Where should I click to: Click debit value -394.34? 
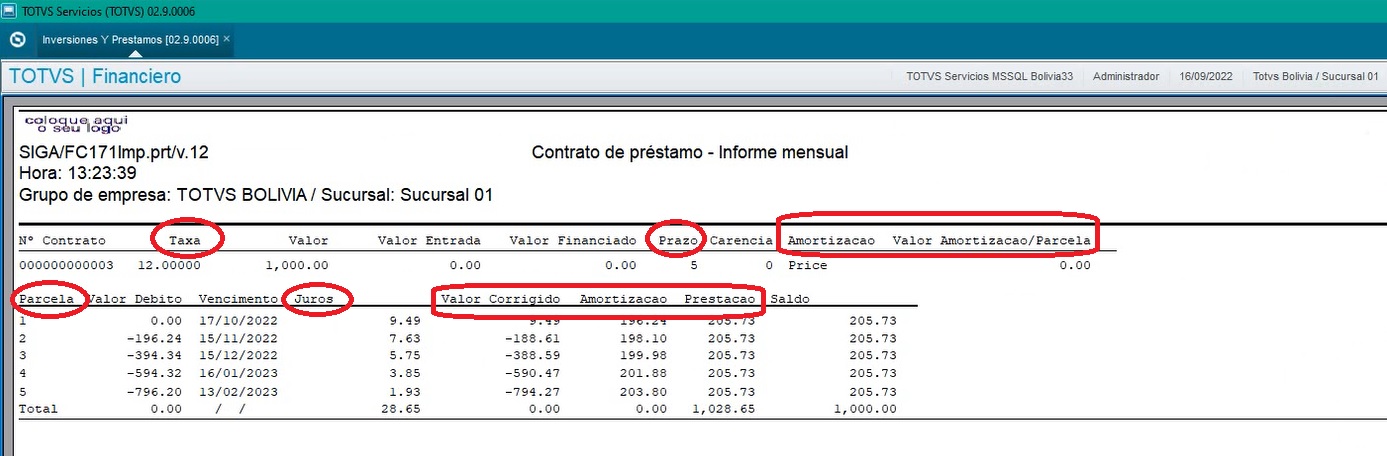pos(153,356)
